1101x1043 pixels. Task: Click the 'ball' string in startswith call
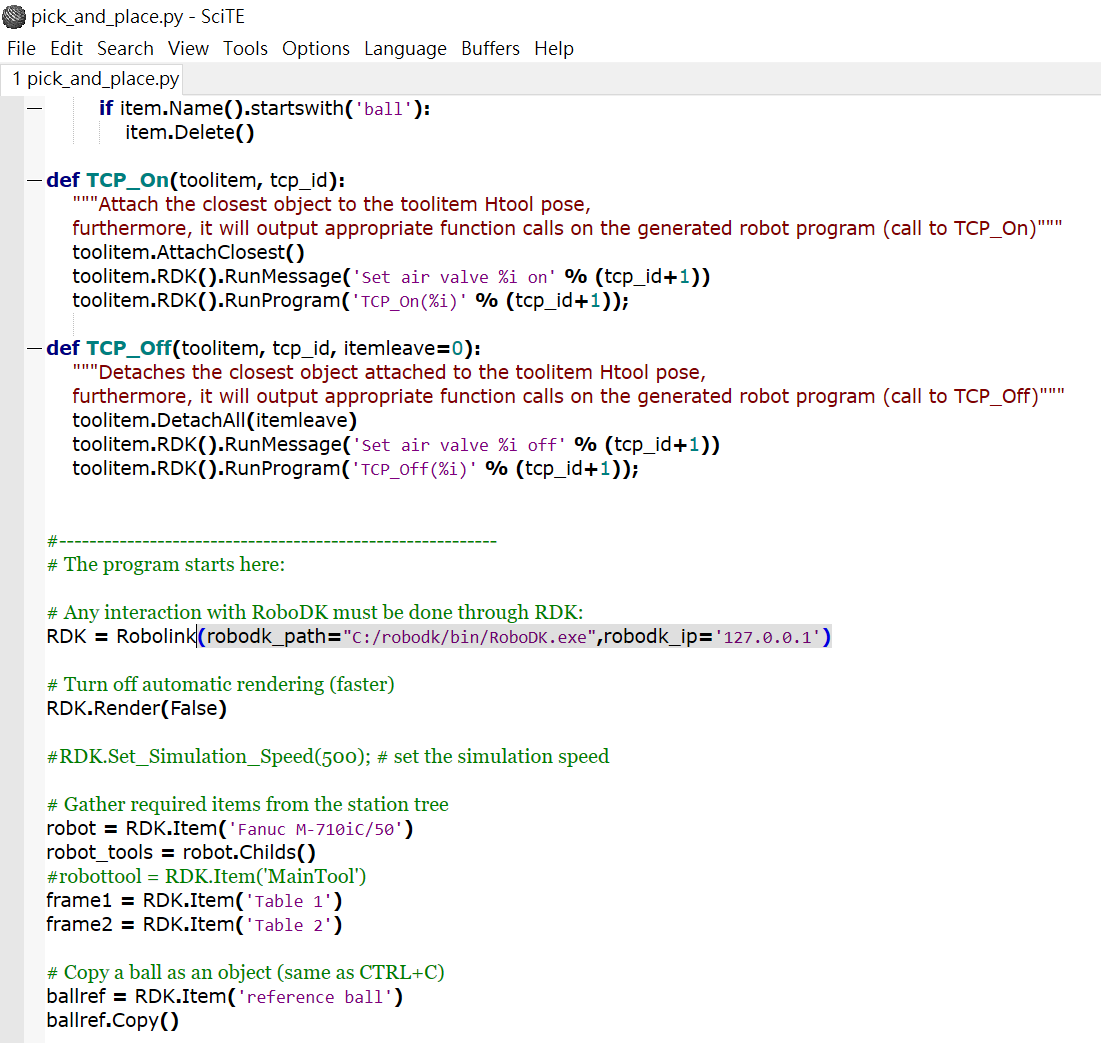pyautogui.click(x=383, y=109)
